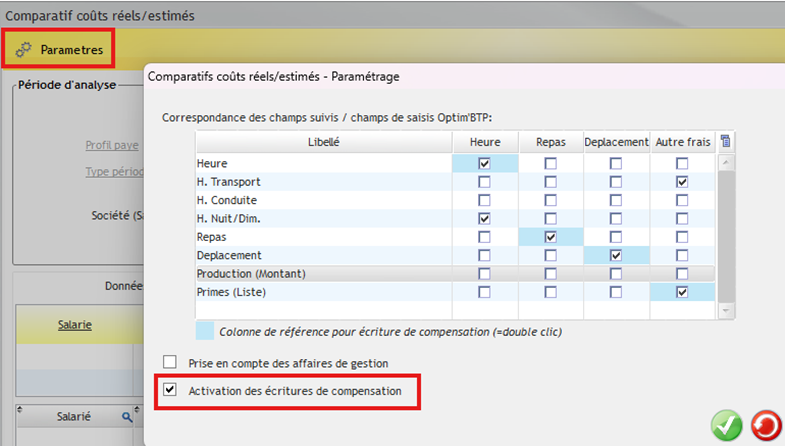Click the vertical scrollbar thumb of table
The height and width of the screenshot is (446, 785).
[x=726, y=236]
